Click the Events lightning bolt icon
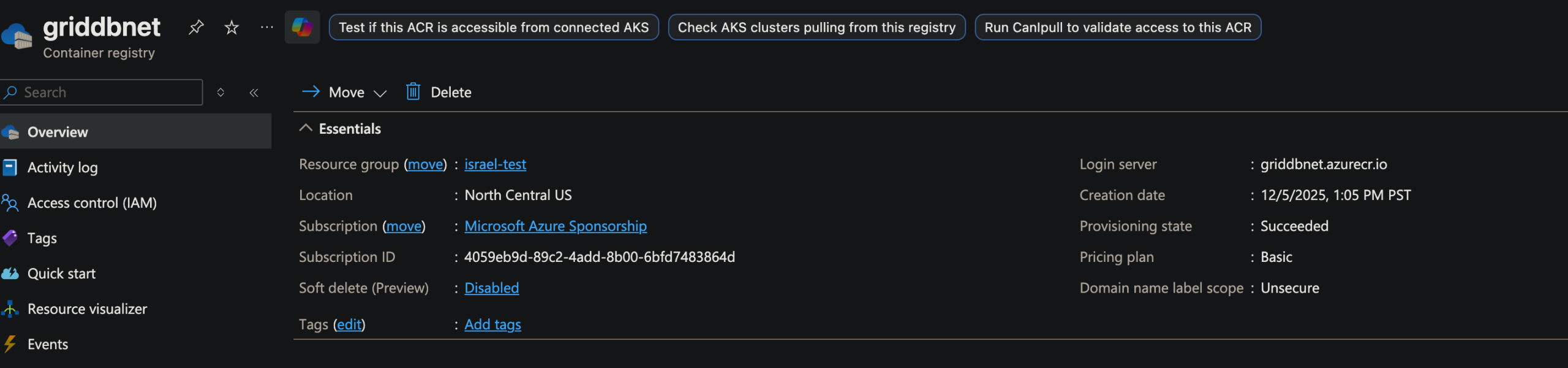The image size is (1568, 368). (x=10, y=344)
